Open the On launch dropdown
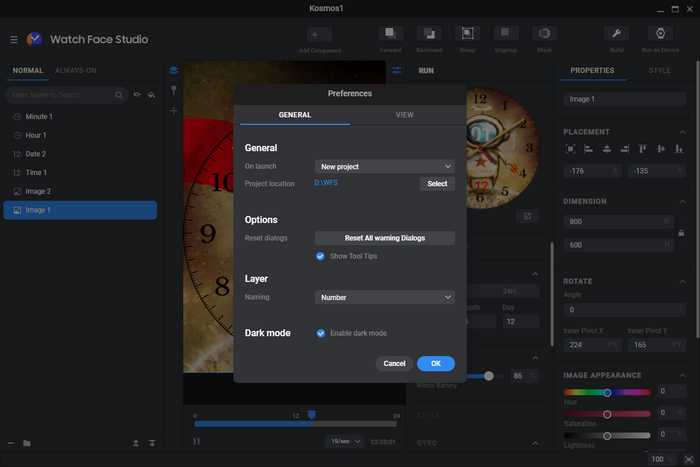Viewport: 700px width, 467px height. tap(384, 166)
